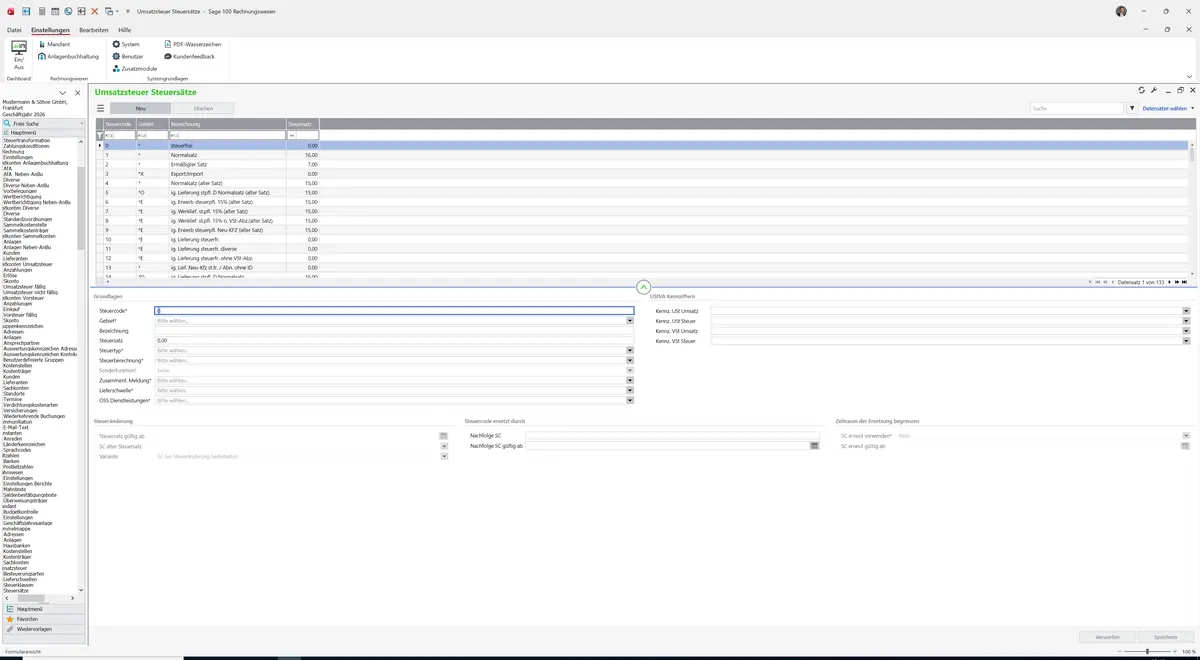Click the grid's vertical scrollbar

[1190, 208]
